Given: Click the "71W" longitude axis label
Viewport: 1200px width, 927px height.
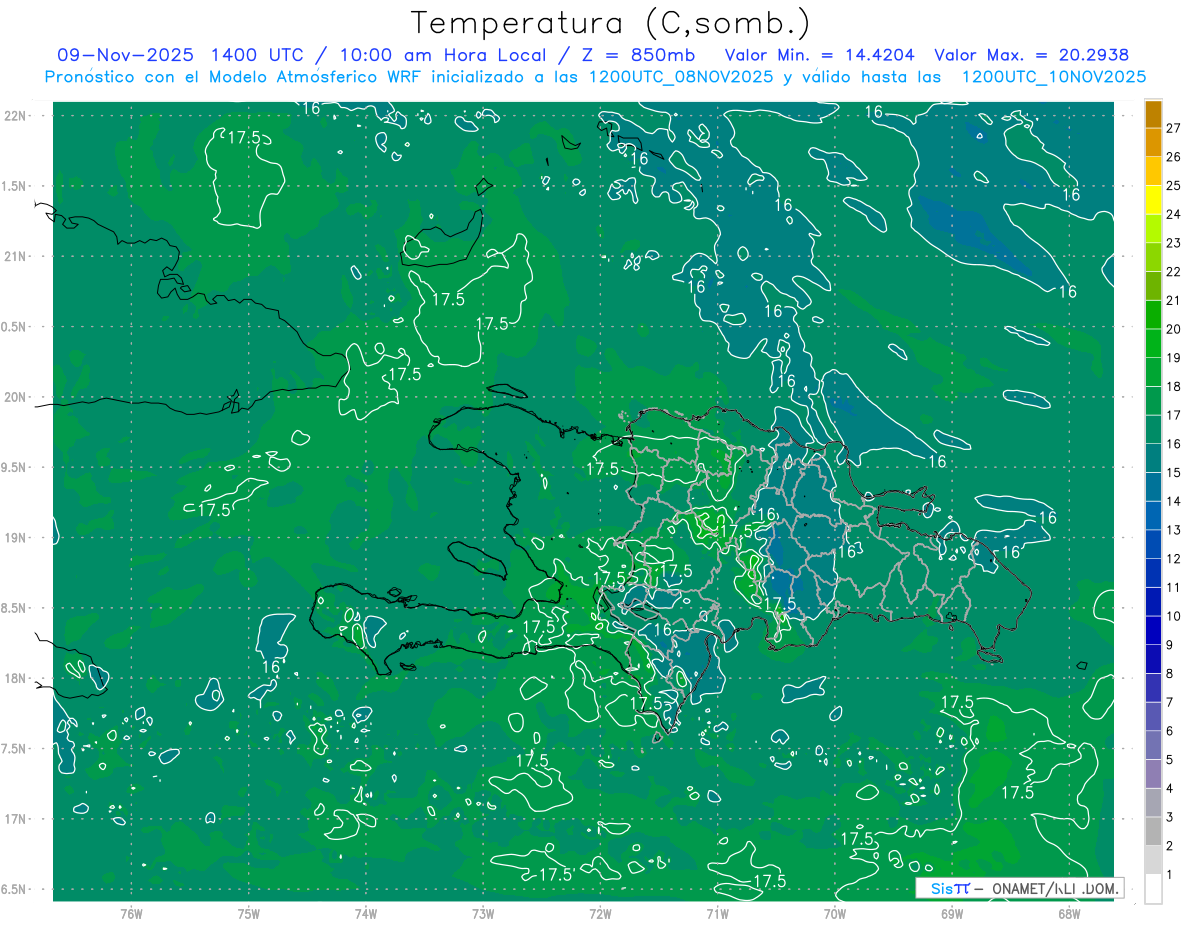Looking at the screenshot, I should pyautogui.click(x=718, y=913).
